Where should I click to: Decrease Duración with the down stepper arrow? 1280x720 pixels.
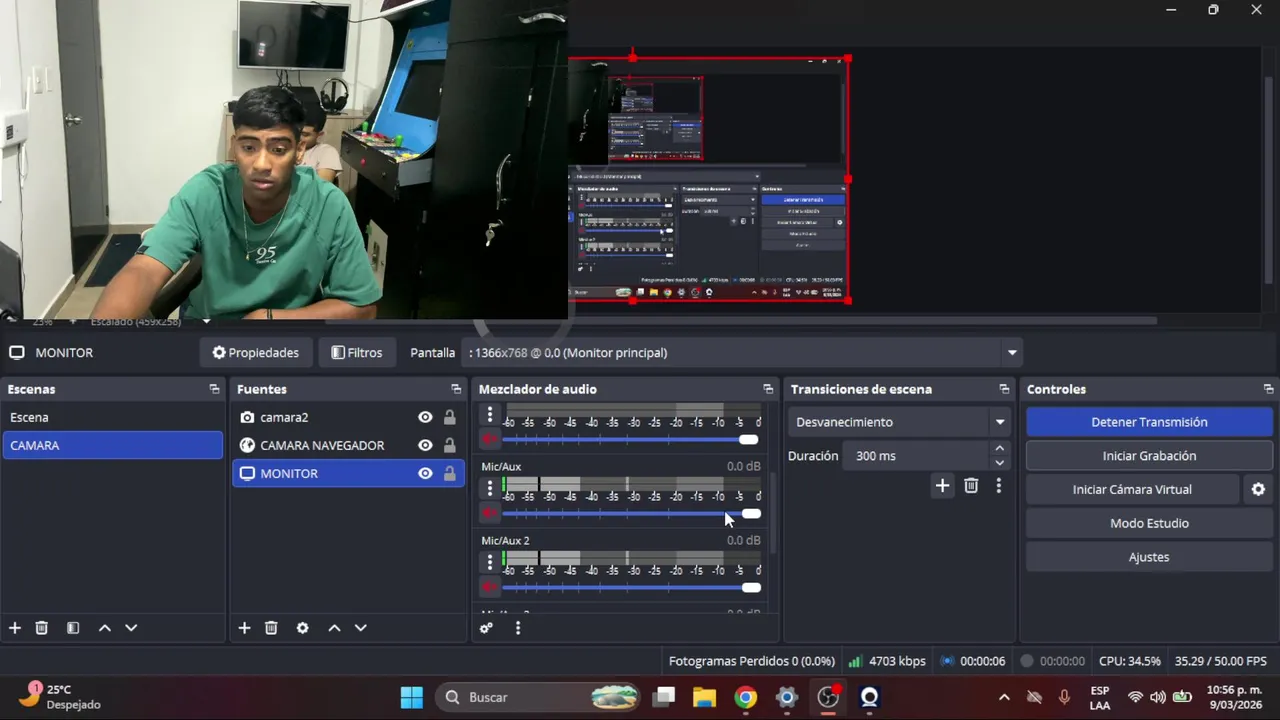coord(999,462)
